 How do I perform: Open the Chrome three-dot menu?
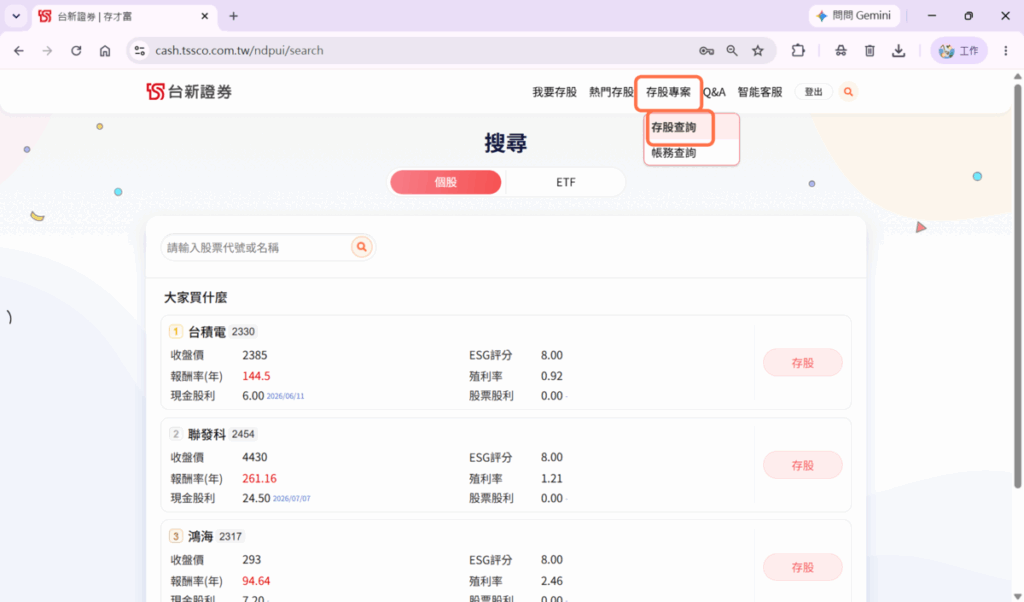click(1006, 50)
